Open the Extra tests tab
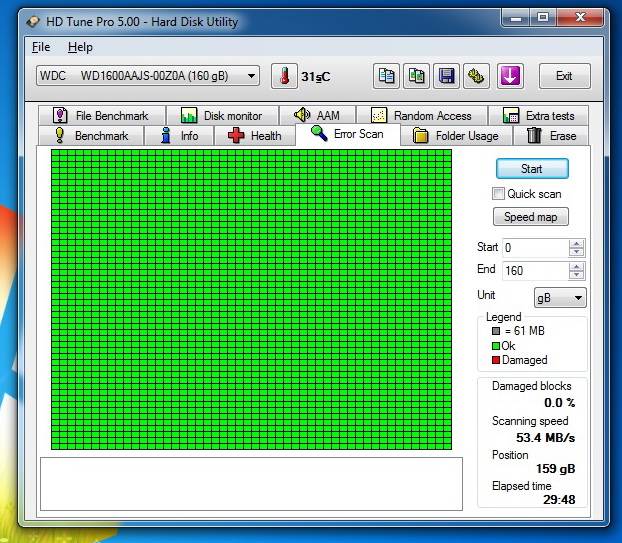Image resolution: width=622 pixels, height=543 pixels. coord(539,115)
